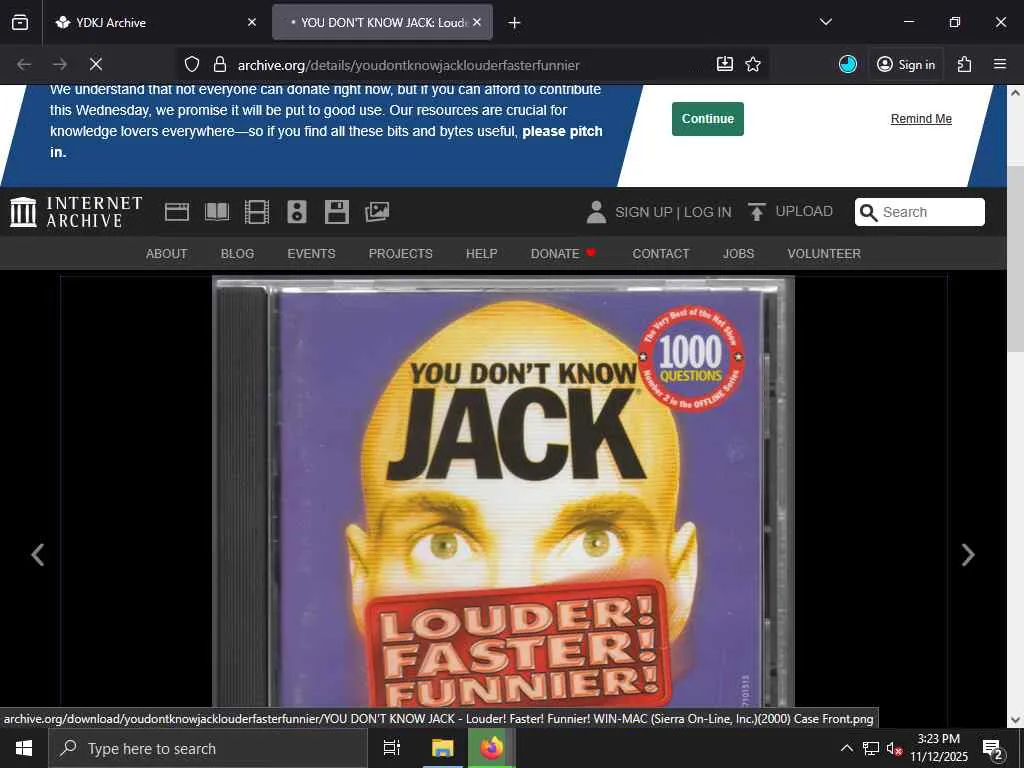Click the UPLOAD arrow icon

(756, 212)
